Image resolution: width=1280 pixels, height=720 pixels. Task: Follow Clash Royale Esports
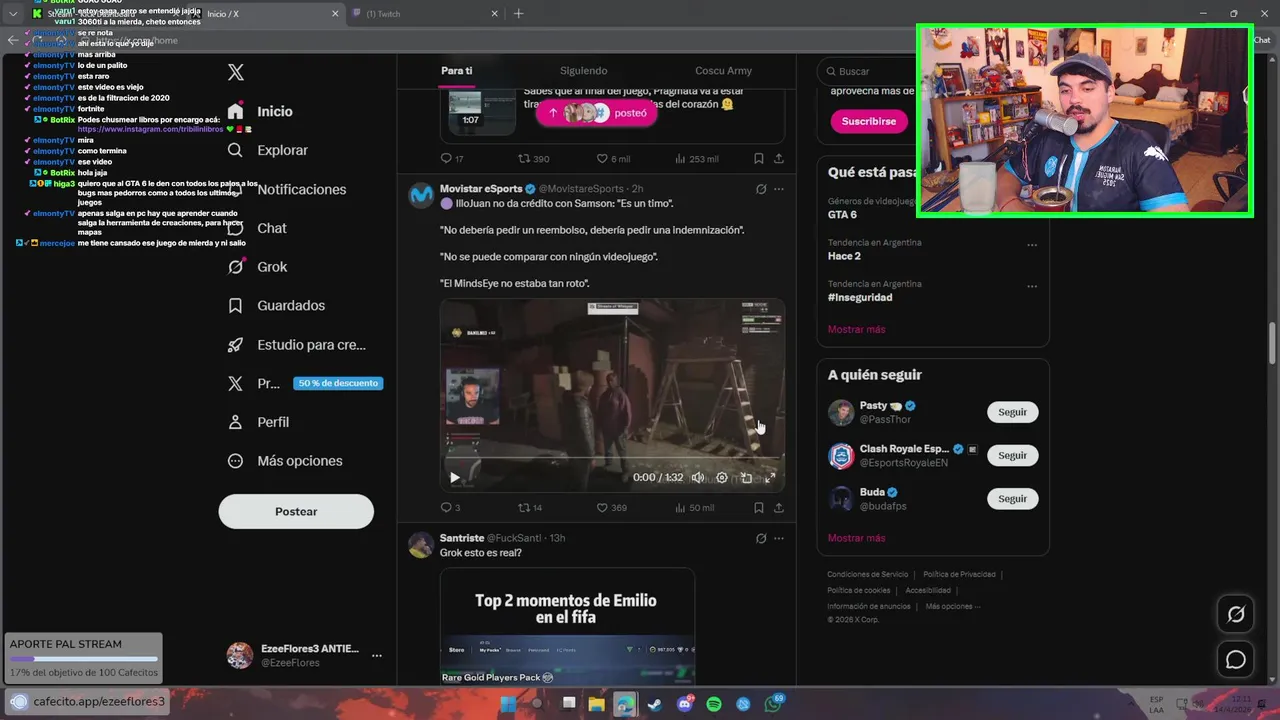tap(1012, 455)
